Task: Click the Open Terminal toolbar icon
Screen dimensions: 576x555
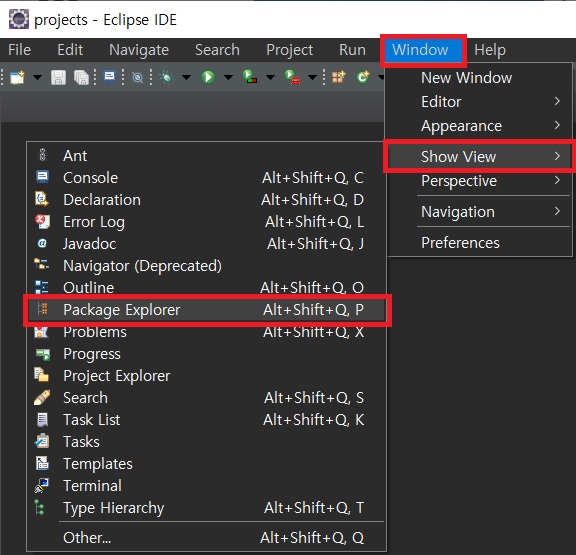Action: [109, 78]
